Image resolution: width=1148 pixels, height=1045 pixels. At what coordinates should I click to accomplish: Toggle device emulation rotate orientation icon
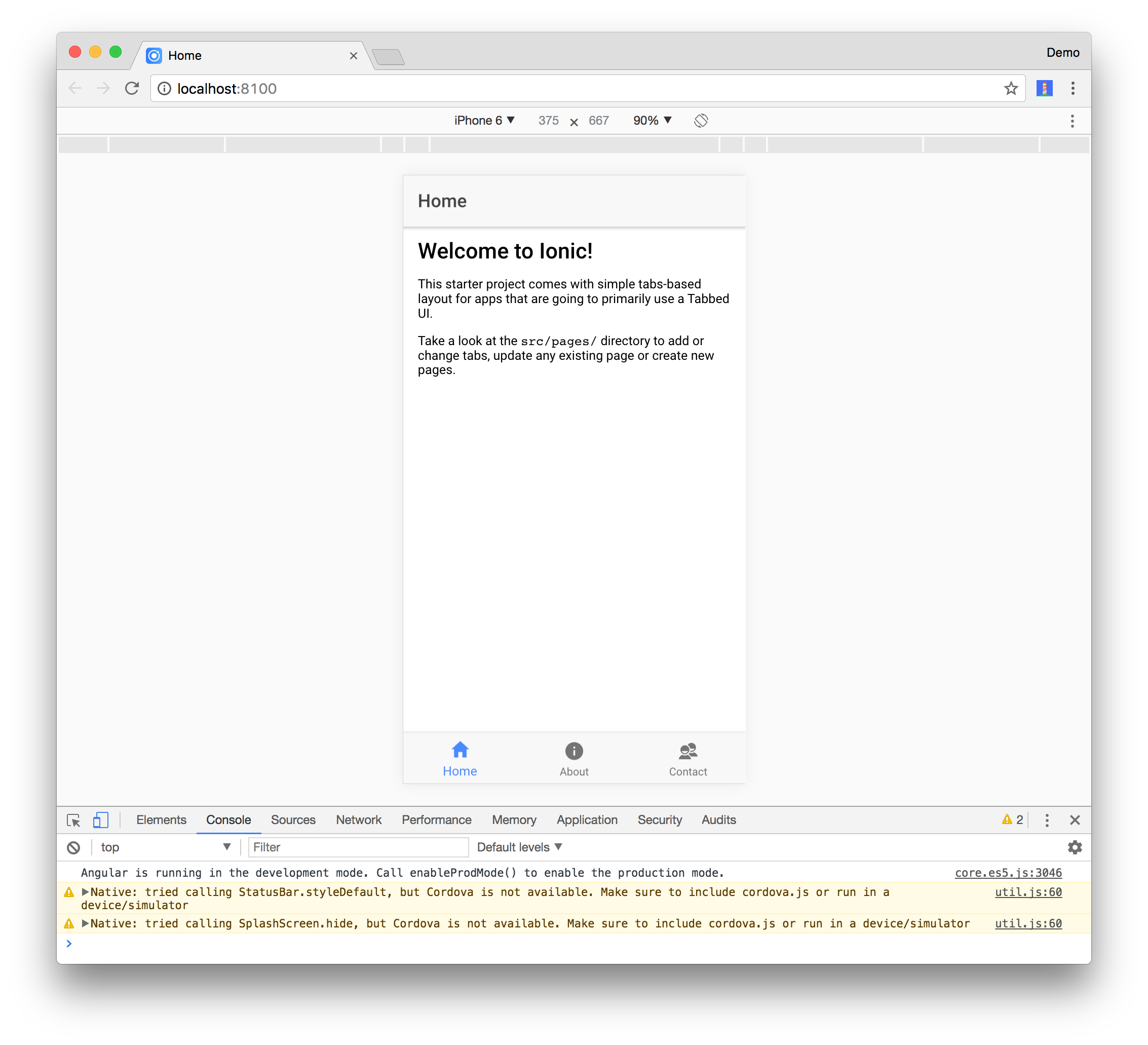pyautogui.click(x=702, y=120)
